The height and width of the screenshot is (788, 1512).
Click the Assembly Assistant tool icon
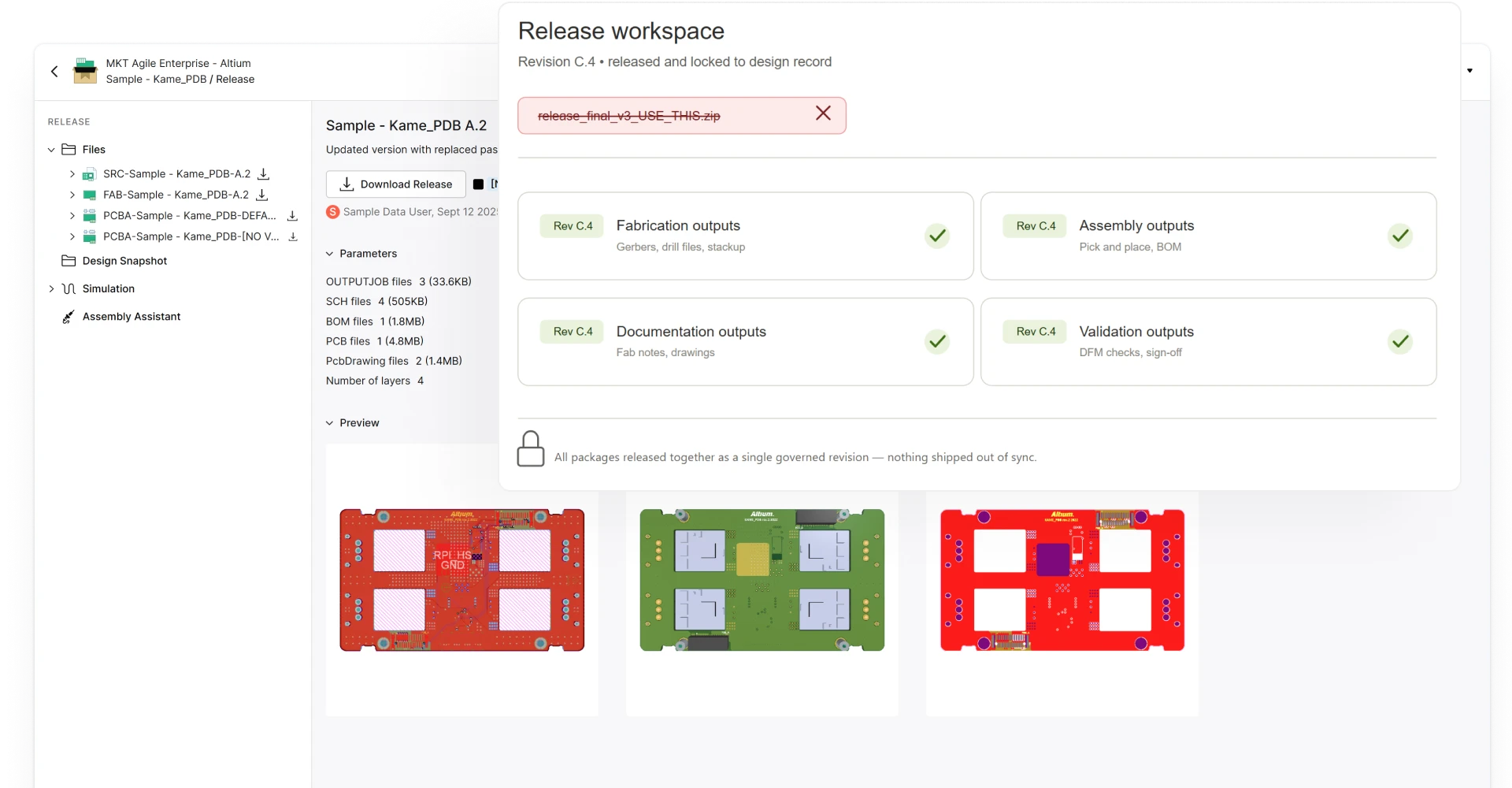click(x=69, y=317)
